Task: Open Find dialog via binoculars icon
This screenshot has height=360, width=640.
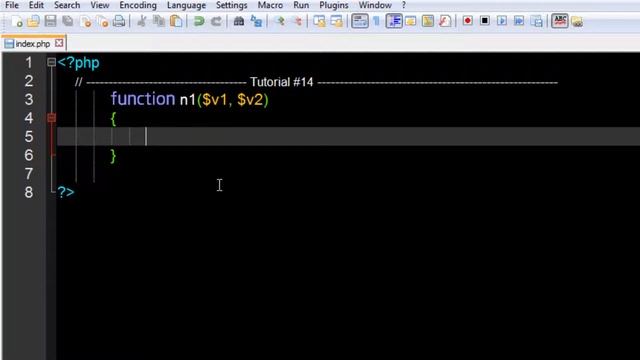Action: (x=239, y=21)
